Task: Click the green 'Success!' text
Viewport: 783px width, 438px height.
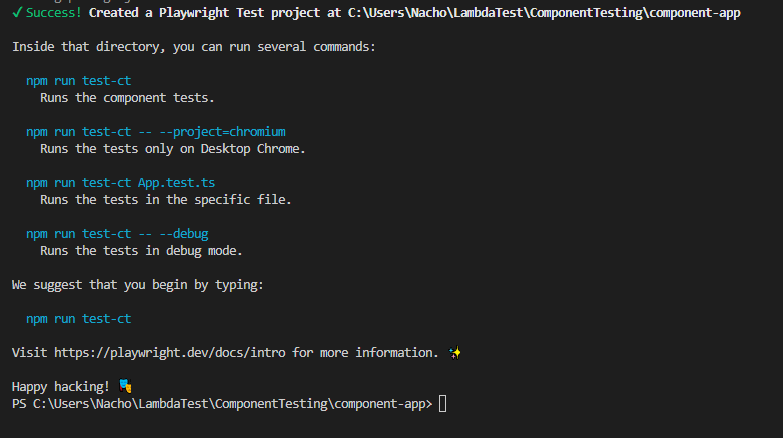Action: coord(54,13)
